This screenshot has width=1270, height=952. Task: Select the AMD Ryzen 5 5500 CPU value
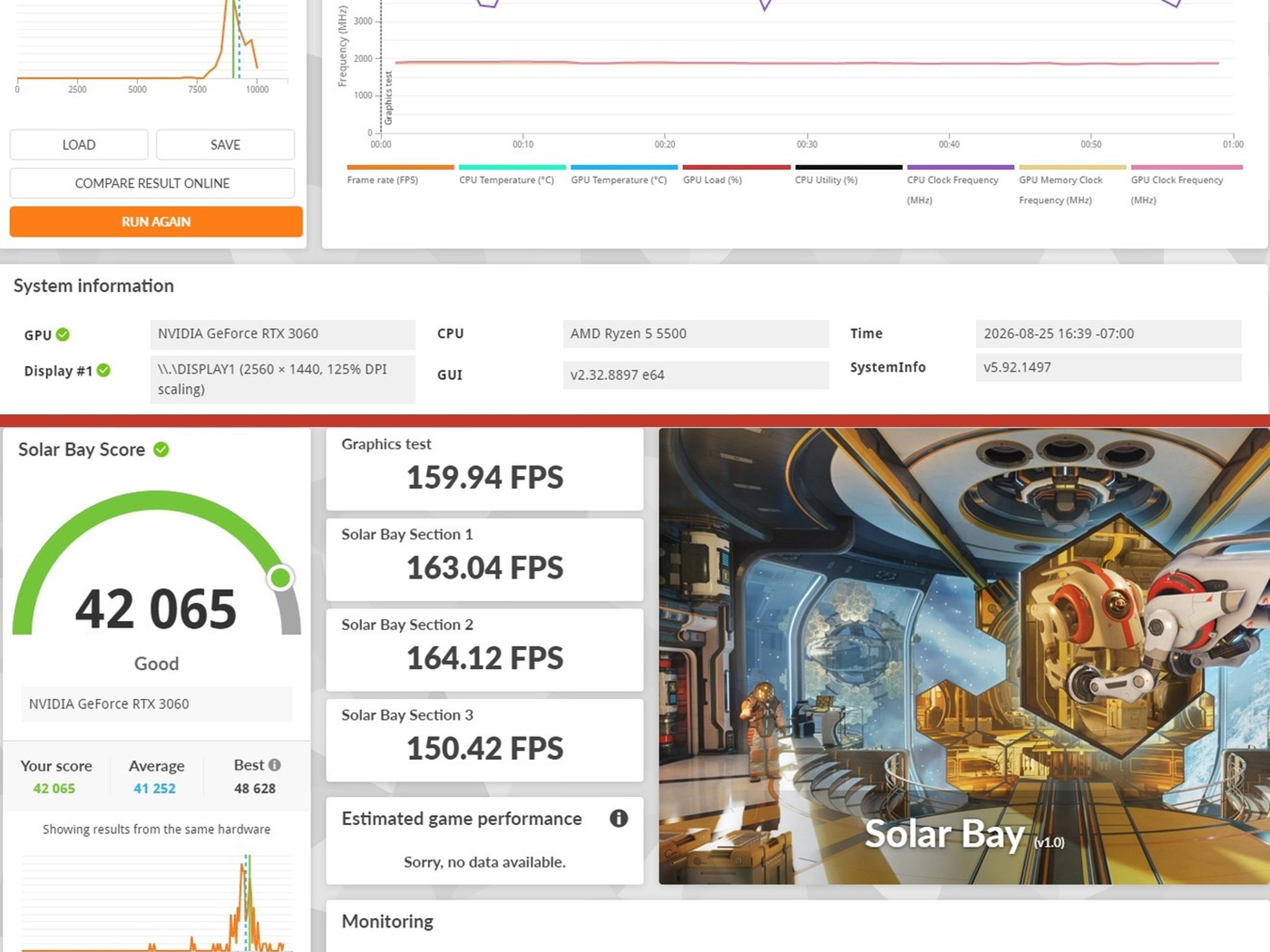pos(696,334)
